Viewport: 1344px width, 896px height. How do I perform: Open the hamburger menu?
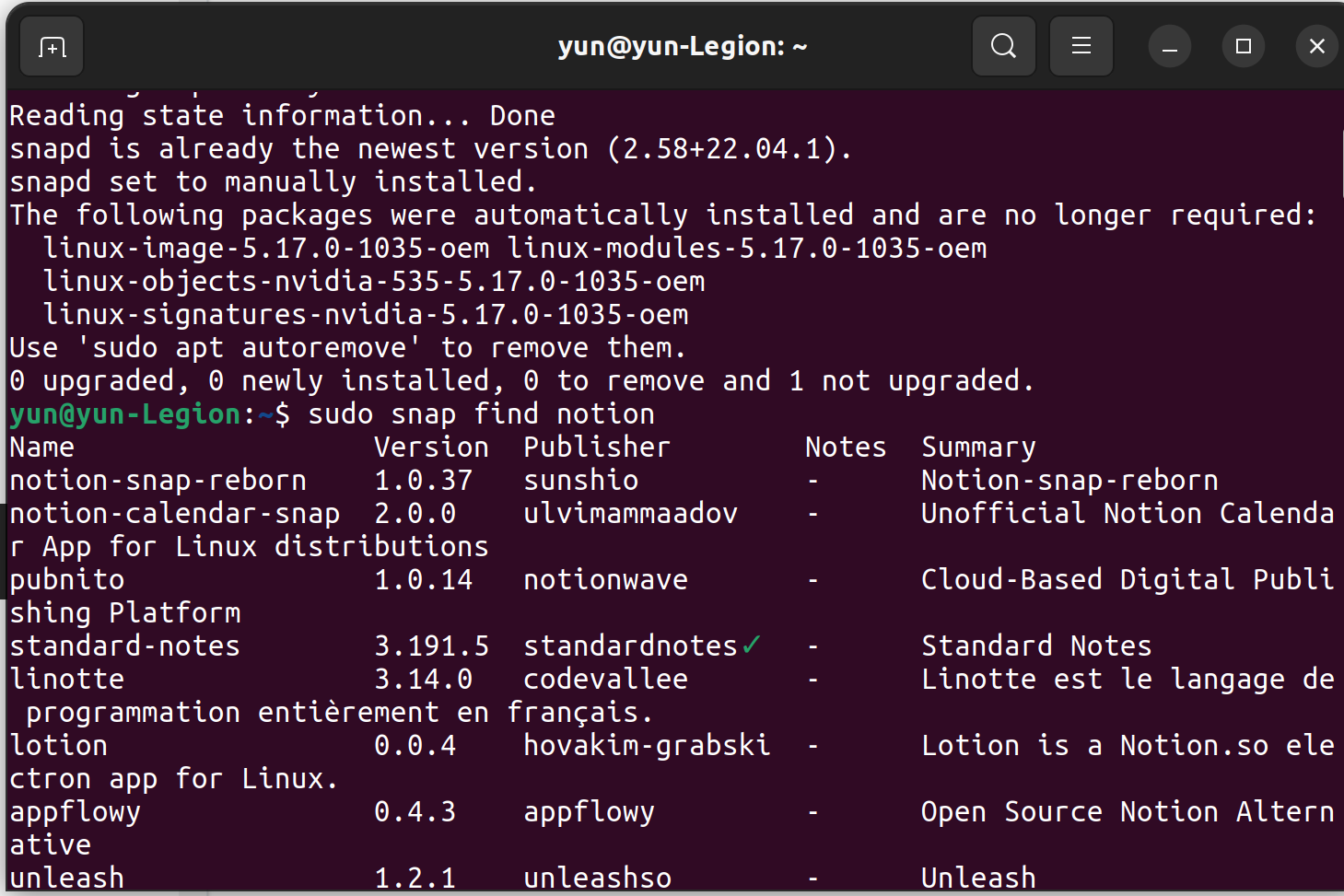1081,46
